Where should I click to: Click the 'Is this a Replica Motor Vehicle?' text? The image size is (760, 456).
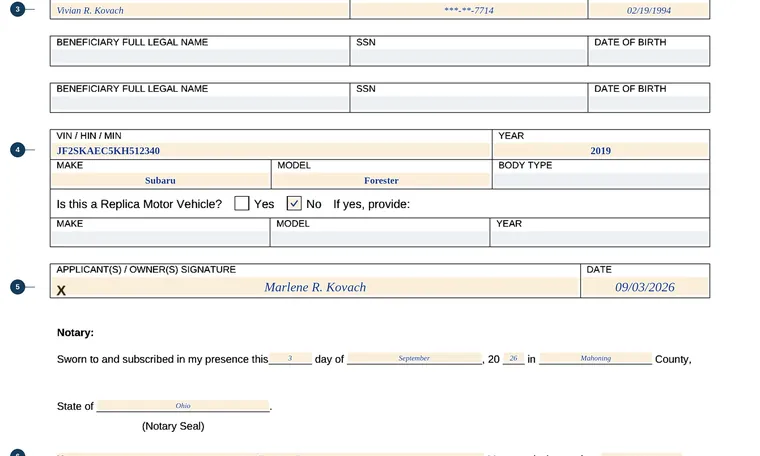coord(139,204)
